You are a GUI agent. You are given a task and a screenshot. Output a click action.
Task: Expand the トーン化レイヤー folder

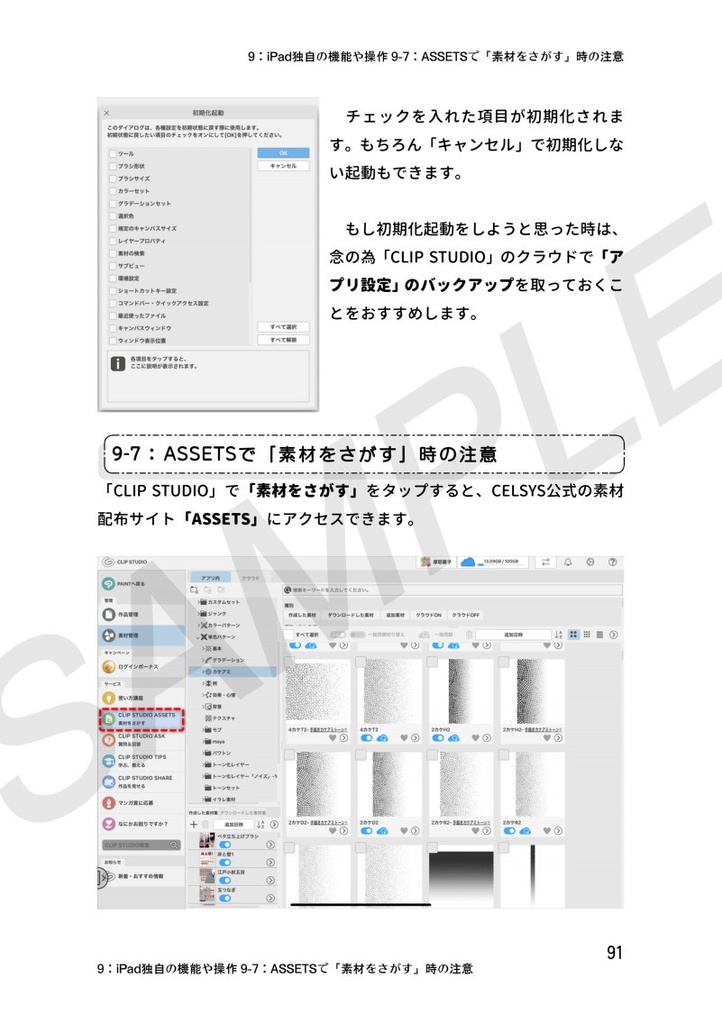(203, 764)
